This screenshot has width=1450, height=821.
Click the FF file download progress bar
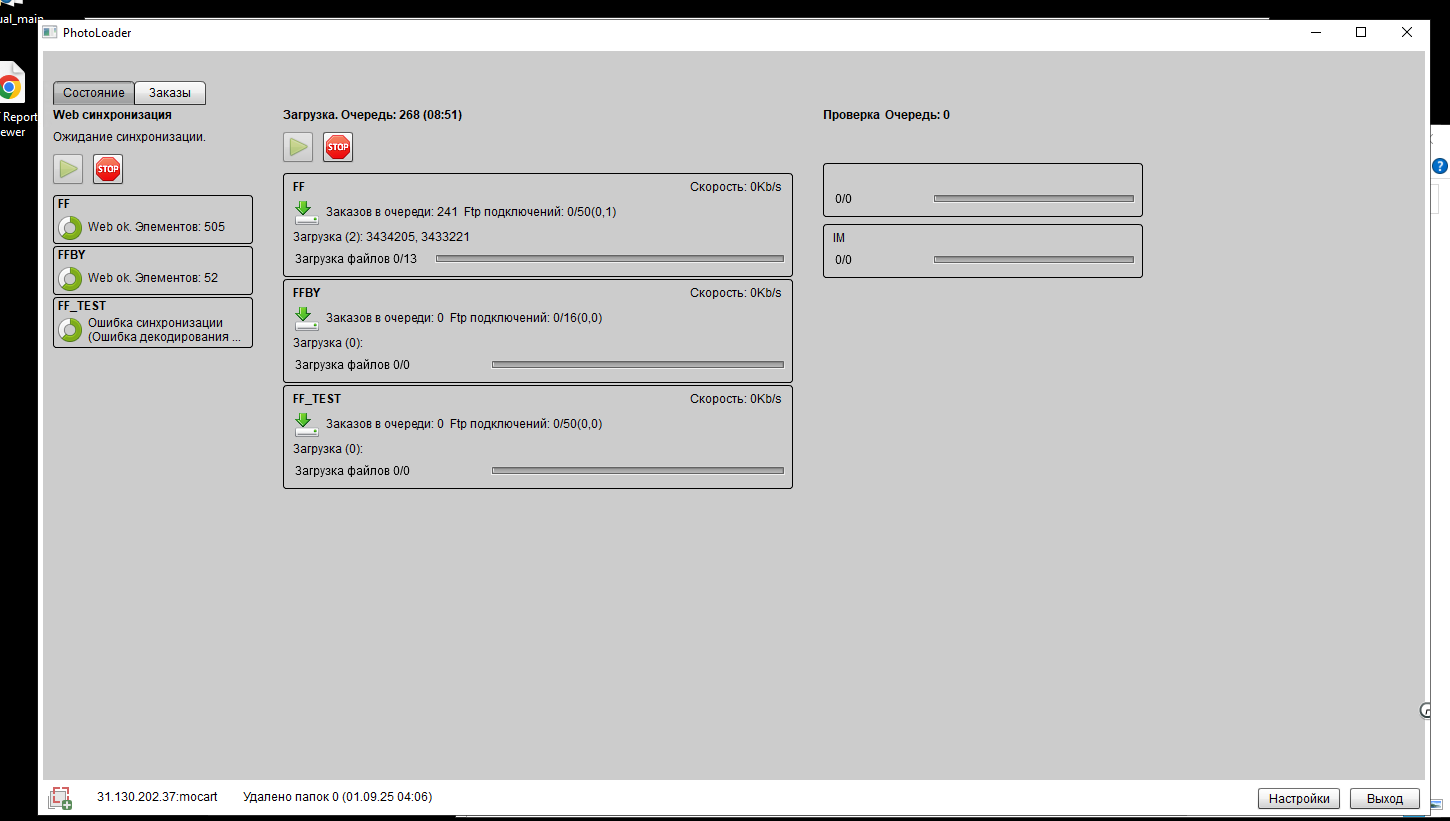(610, 259)
